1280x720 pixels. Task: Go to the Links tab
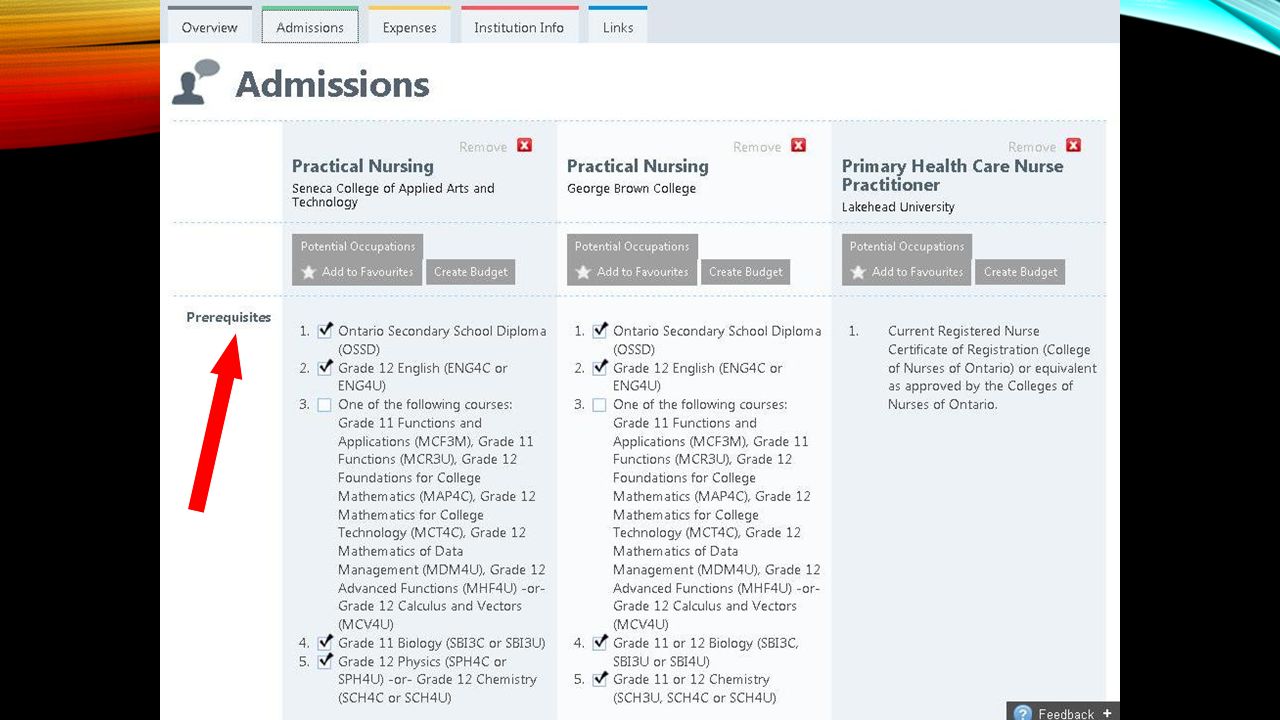coord(618,27)
